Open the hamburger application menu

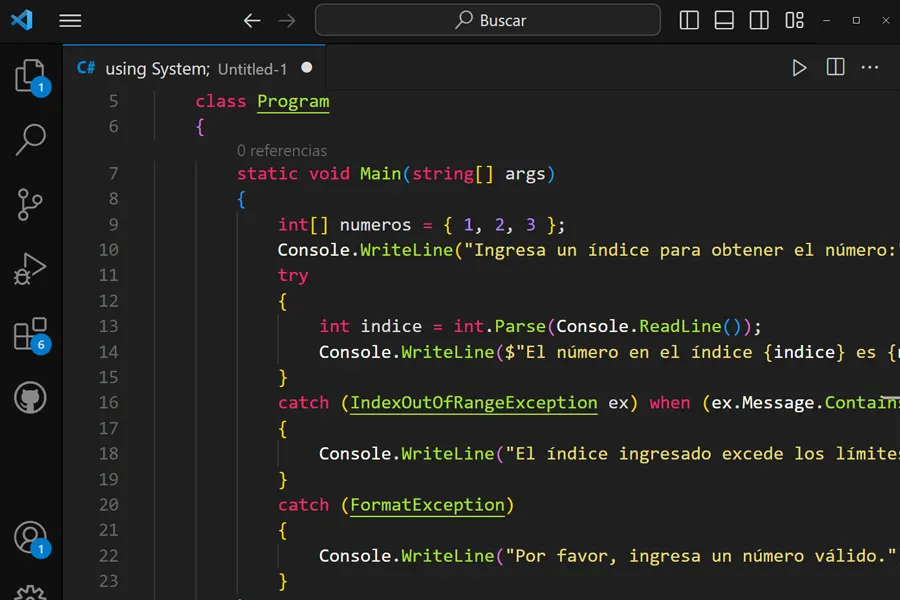point(70,20)
